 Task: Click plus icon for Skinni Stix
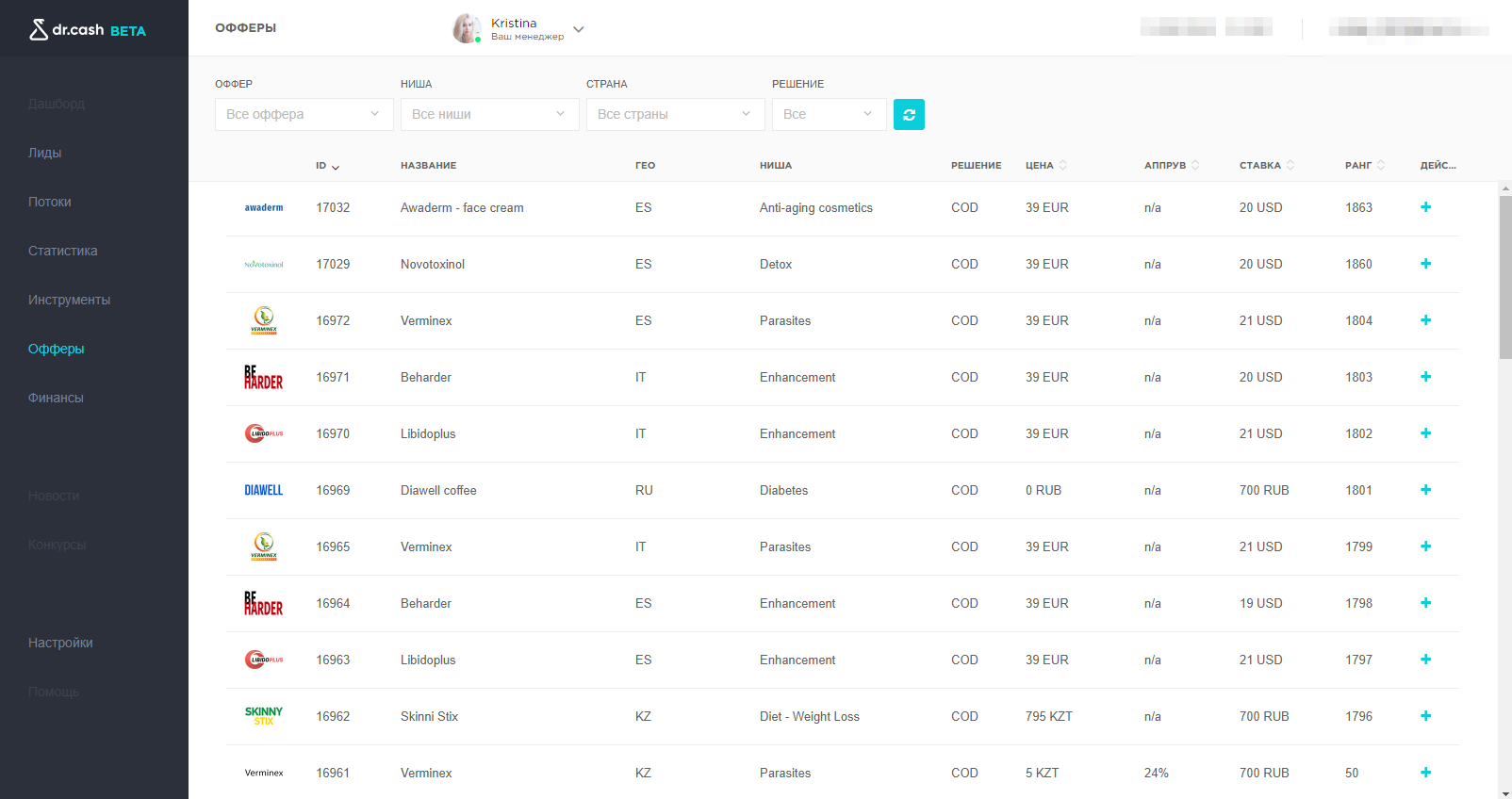pos(1425,716)
